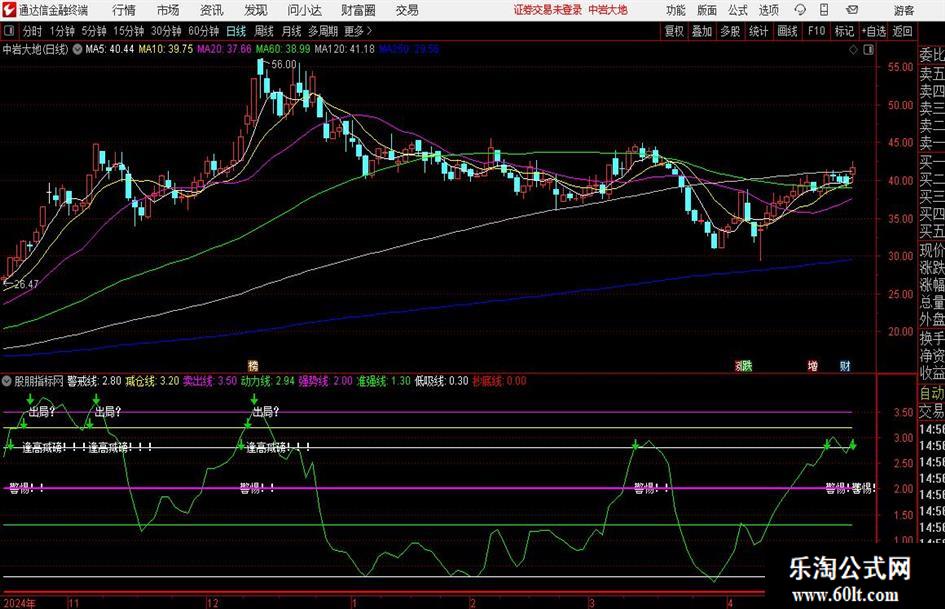The width and height of the screenshot is (945, 609).
Task: Switch to the 分时 period tab
Action: tap(32, 31)
